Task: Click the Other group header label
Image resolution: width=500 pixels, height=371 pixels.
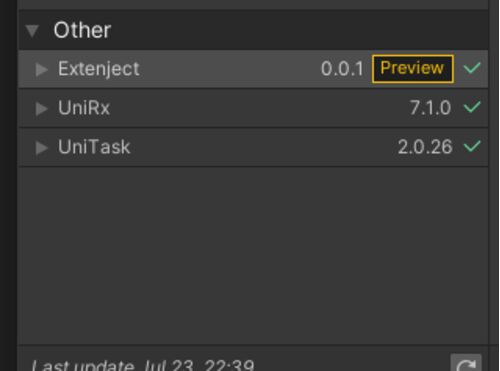Action: [x=82, y=30]
